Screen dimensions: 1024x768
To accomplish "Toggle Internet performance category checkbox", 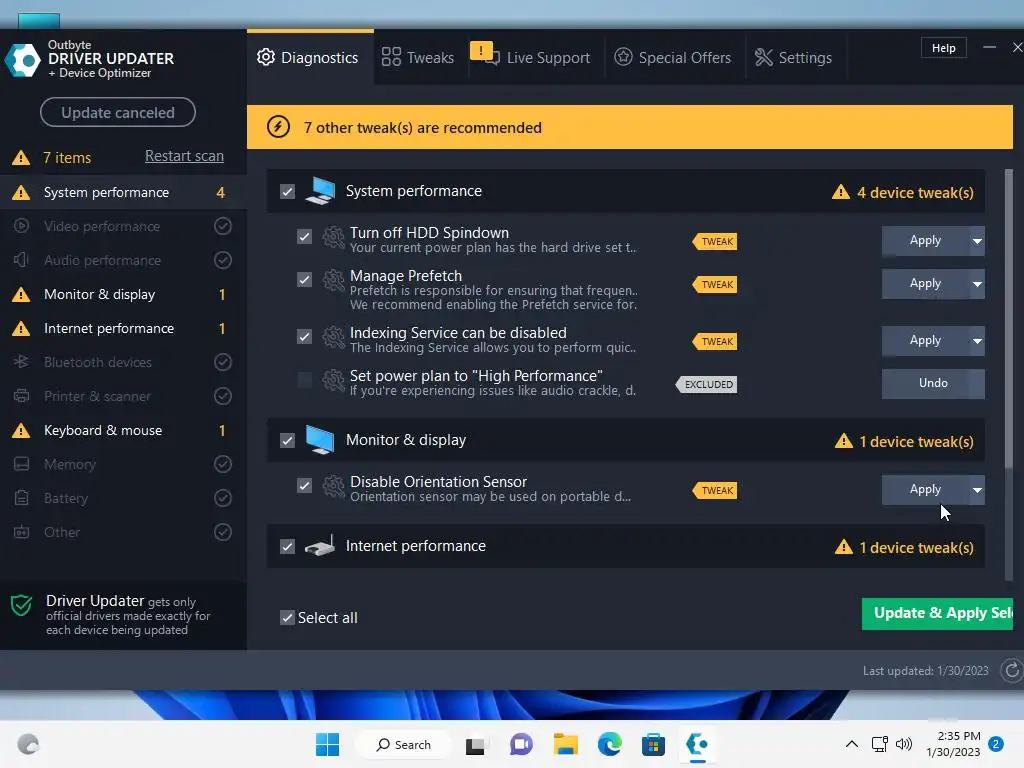I will point(287,546).
